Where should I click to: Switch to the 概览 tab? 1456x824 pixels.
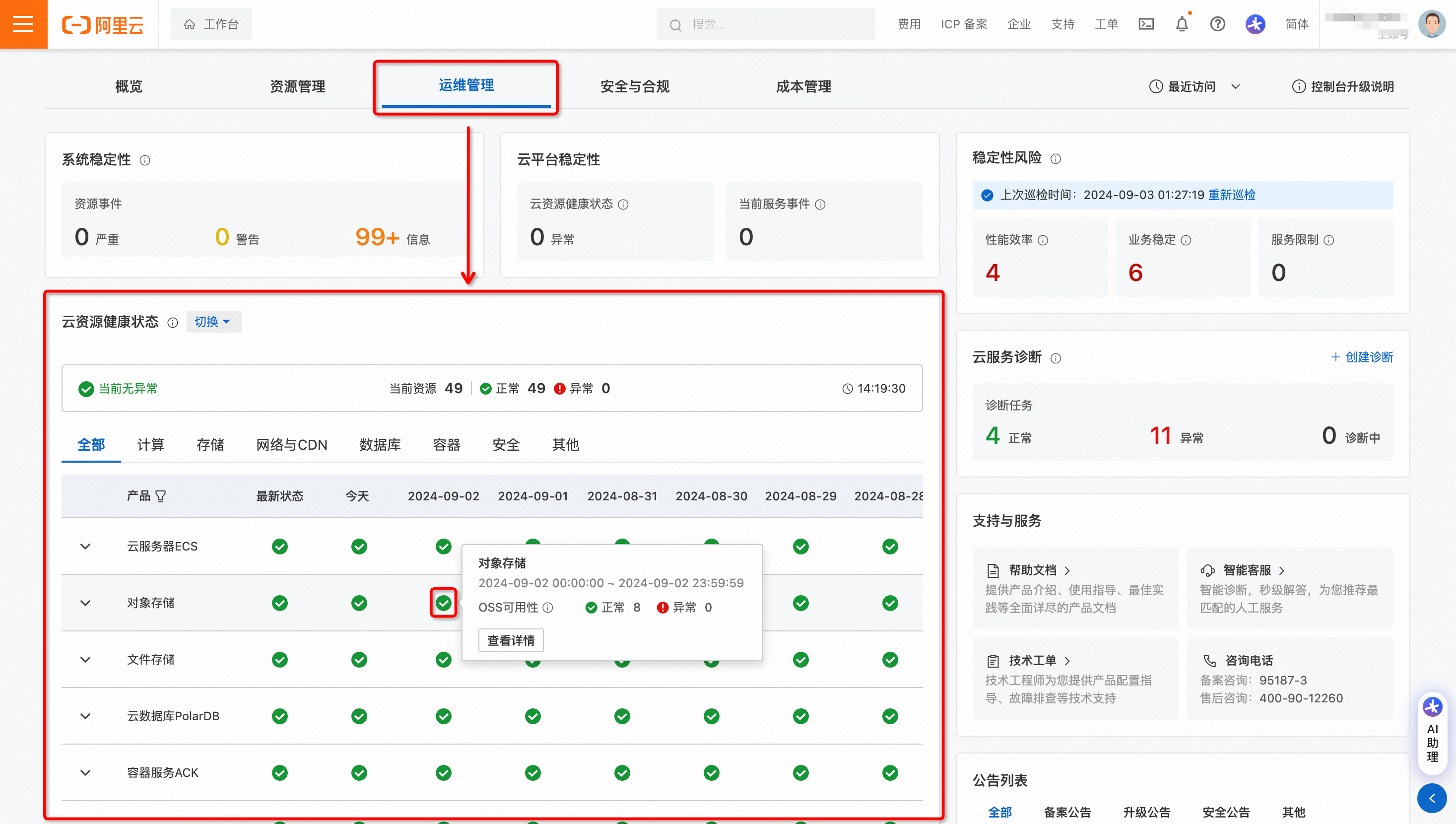click(129, 86)
